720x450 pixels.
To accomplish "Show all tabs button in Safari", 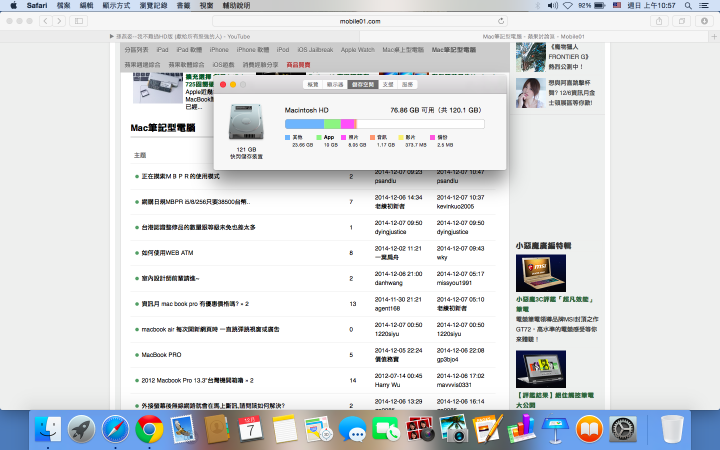I will [x=681, y=21].
